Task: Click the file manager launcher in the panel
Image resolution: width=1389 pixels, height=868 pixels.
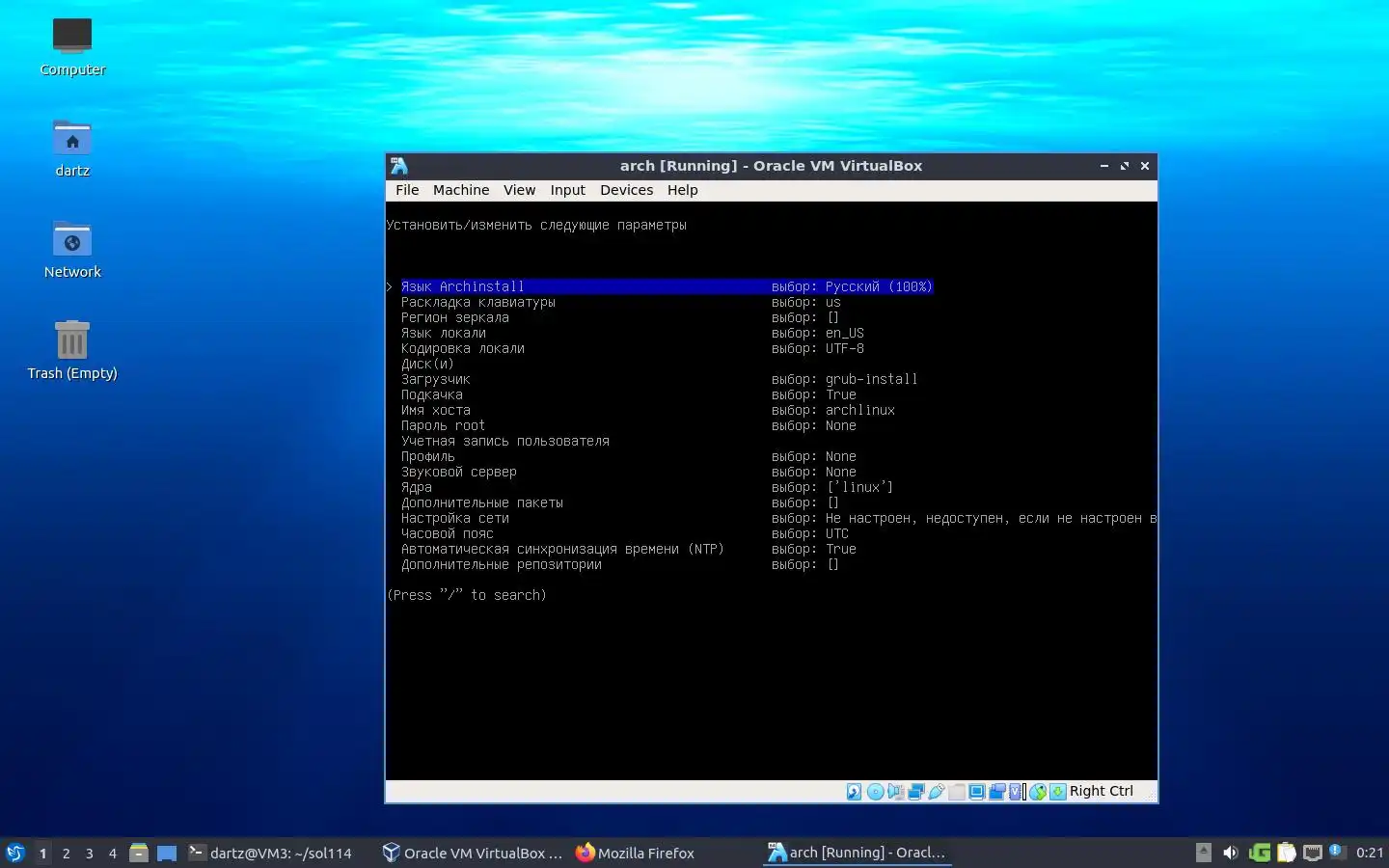Action: [x=139, y=853]
